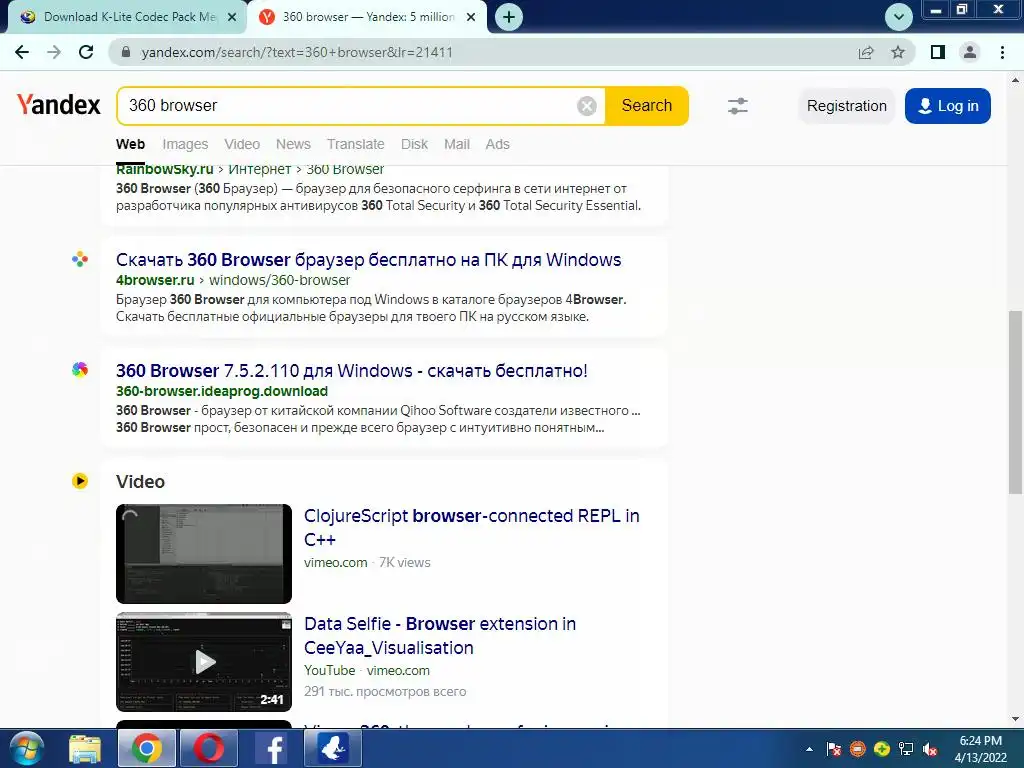Click the scrollbar down arrow
The width and height of the screenshot is (1024, 768).
[1015, 719]
